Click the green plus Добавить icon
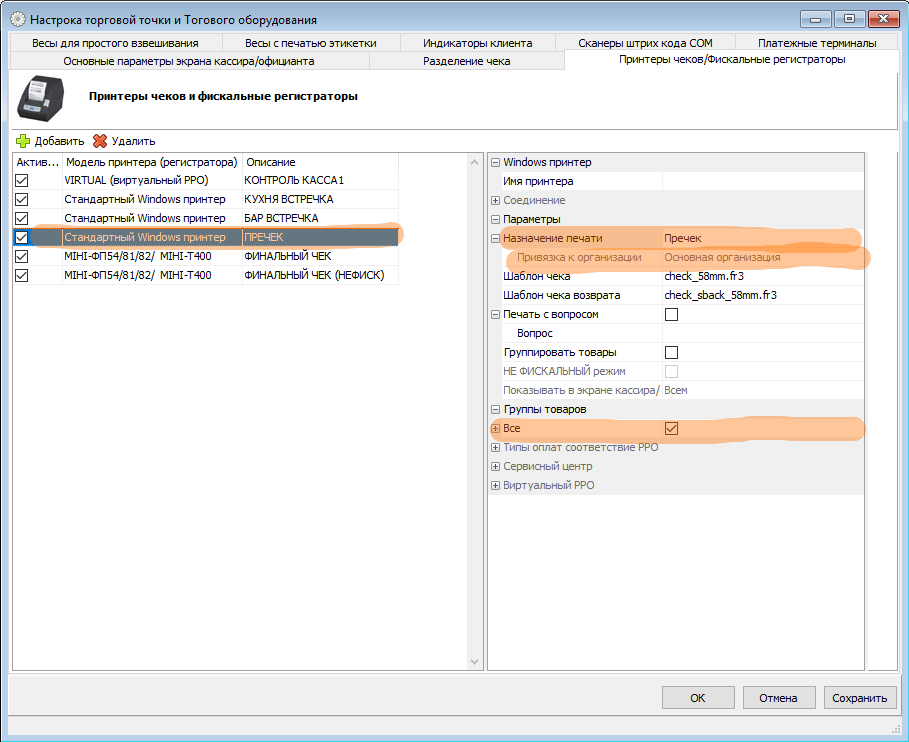Viewport: 909px width, 742px height. coord(23,141)
